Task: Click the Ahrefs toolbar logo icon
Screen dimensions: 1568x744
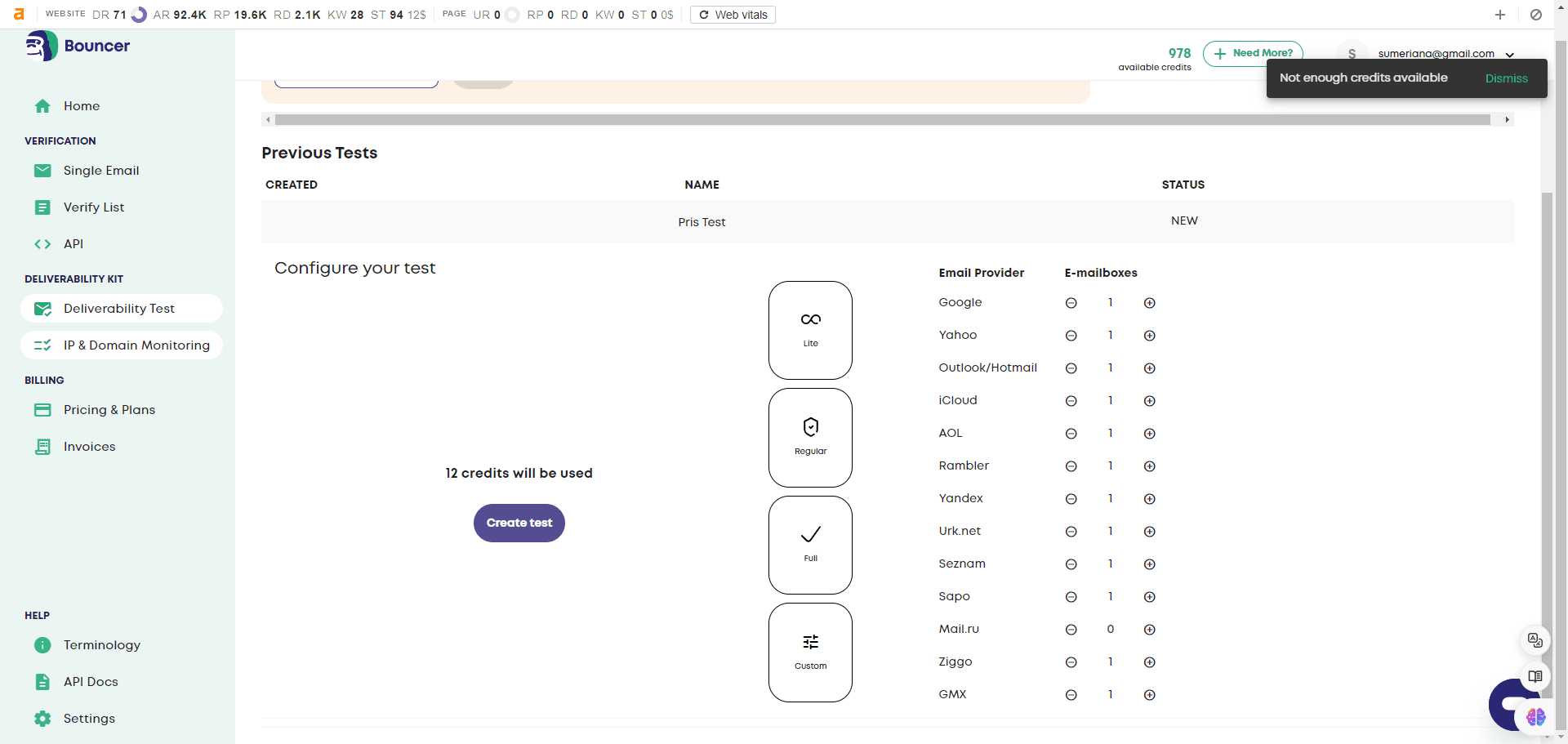Action: point(19,15)
